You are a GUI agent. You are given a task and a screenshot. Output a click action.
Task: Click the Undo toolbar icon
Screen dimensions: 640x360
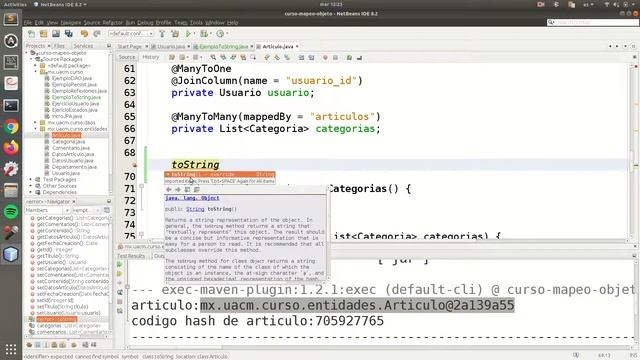(84, 34)
